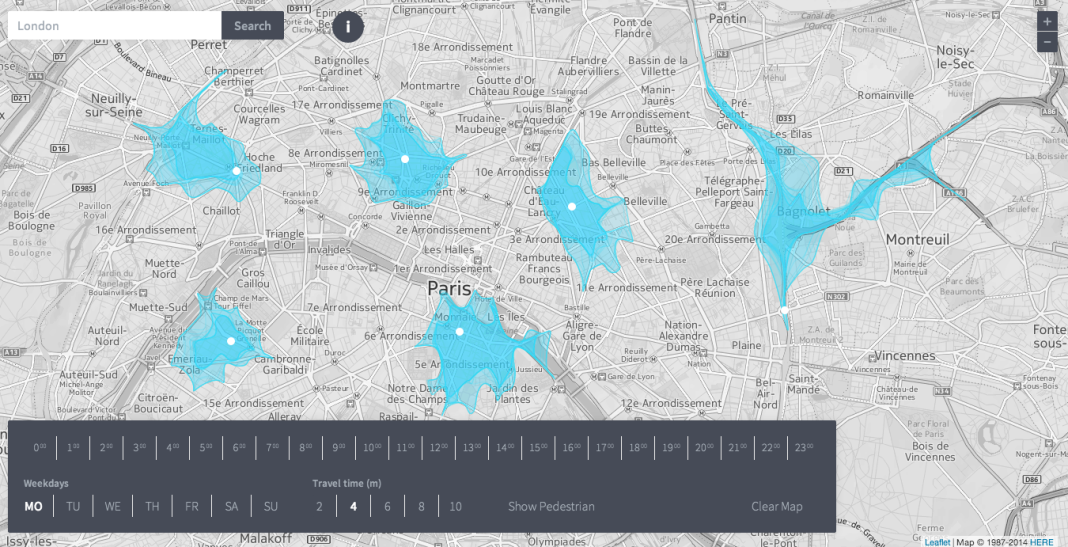The width and height of the screenshot is (1068, 547).
Task: Set travel time to 2 minutes
Action: pos(319,506)
